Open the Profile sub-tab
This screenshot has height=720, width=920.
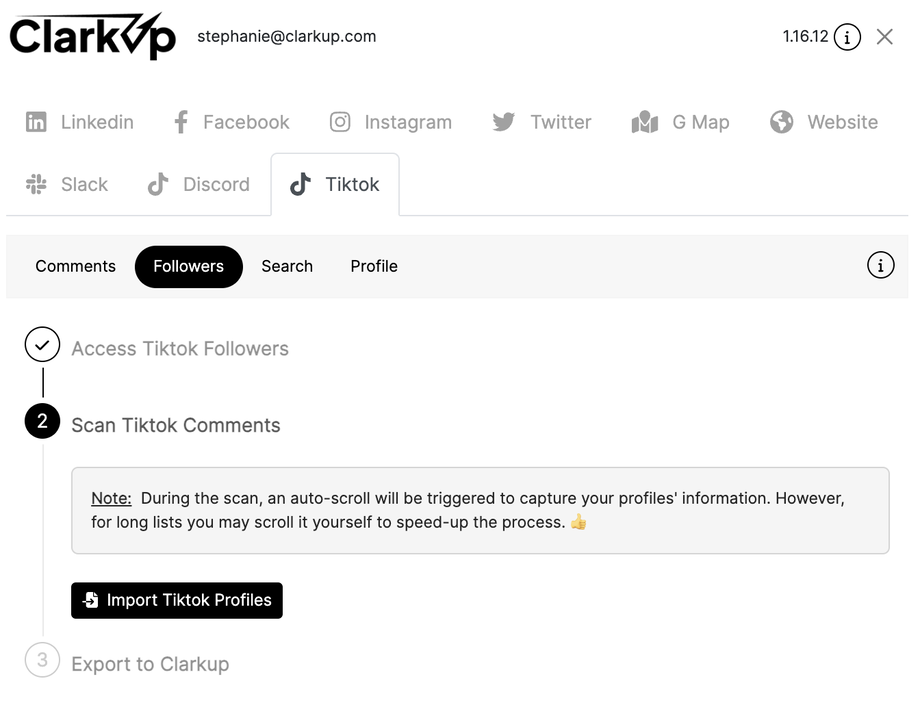coord(374,266)
